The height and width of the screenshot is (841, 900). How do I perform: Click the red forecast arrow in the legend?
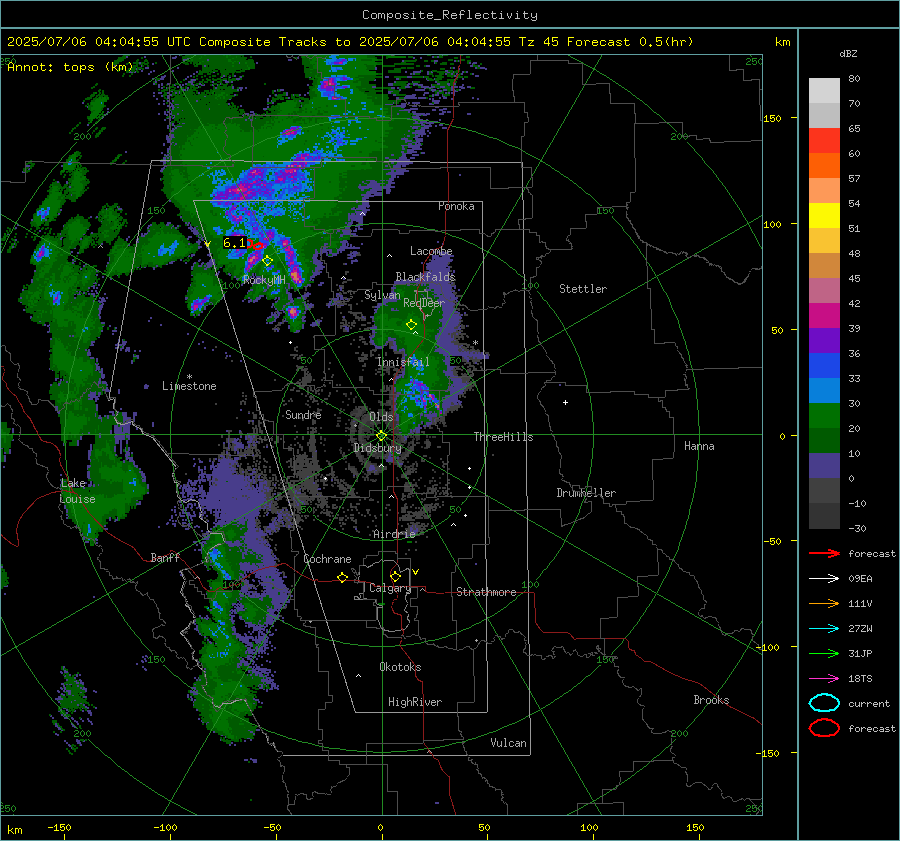pyautogui.click(x=824, y=553)
